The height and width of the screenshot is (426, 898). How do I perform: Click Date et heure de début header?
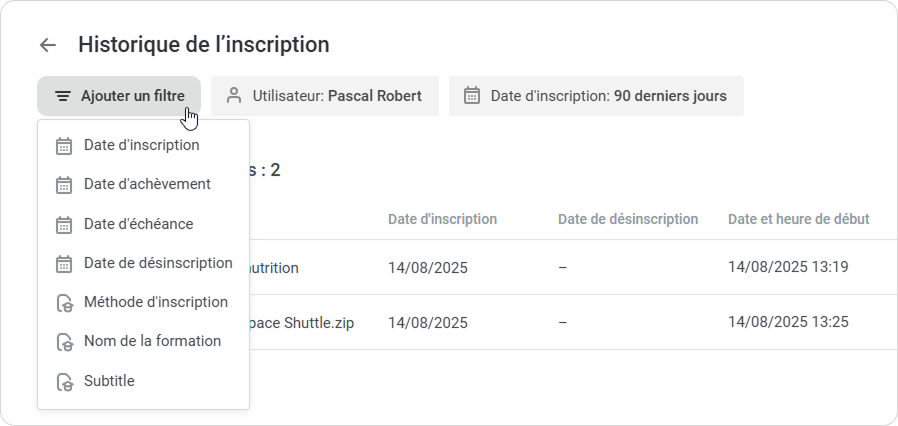coord(798,219)
